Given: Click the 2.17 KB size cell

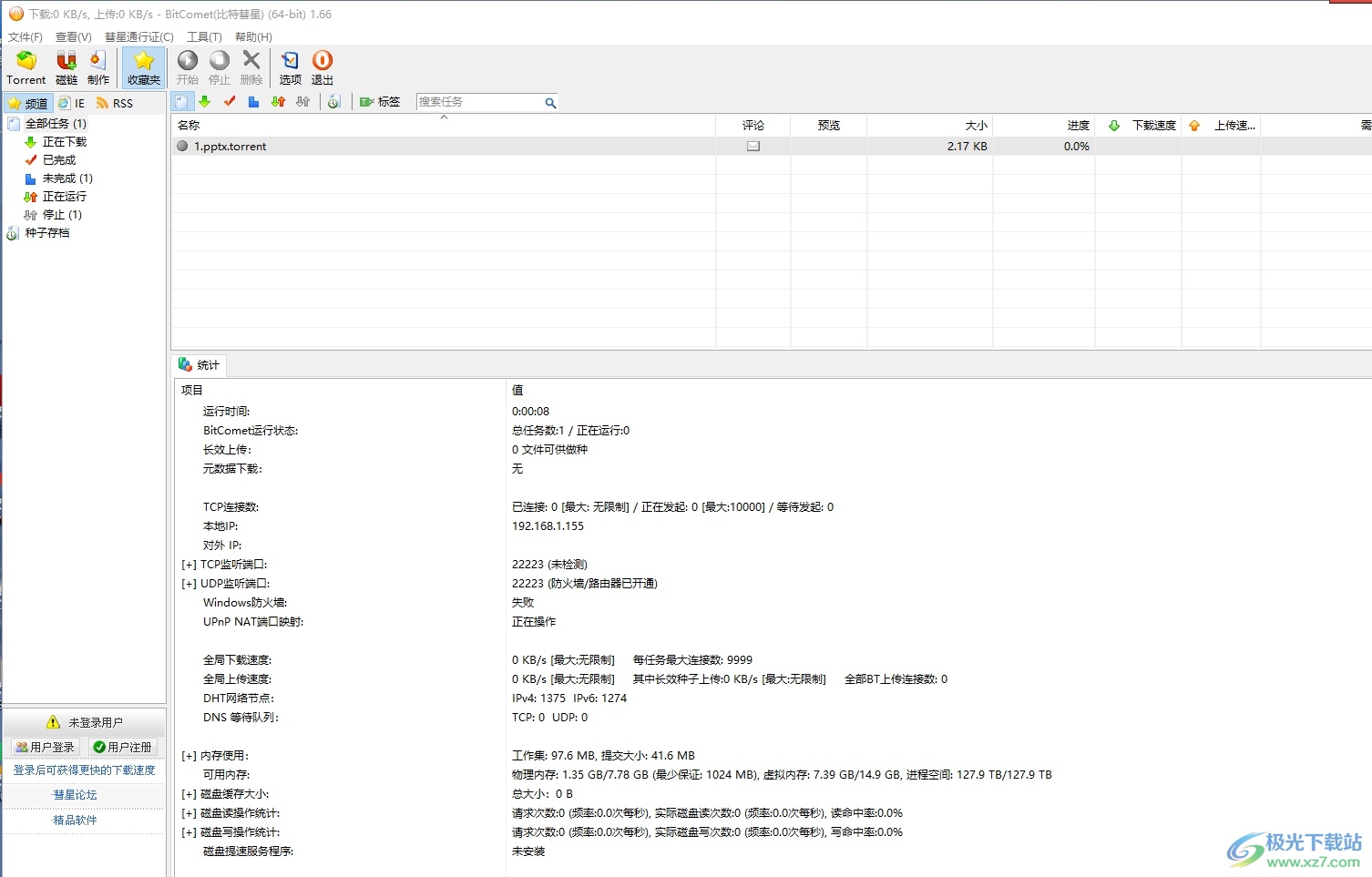Looking at the screenshot, I should click(x=929, y=146).
